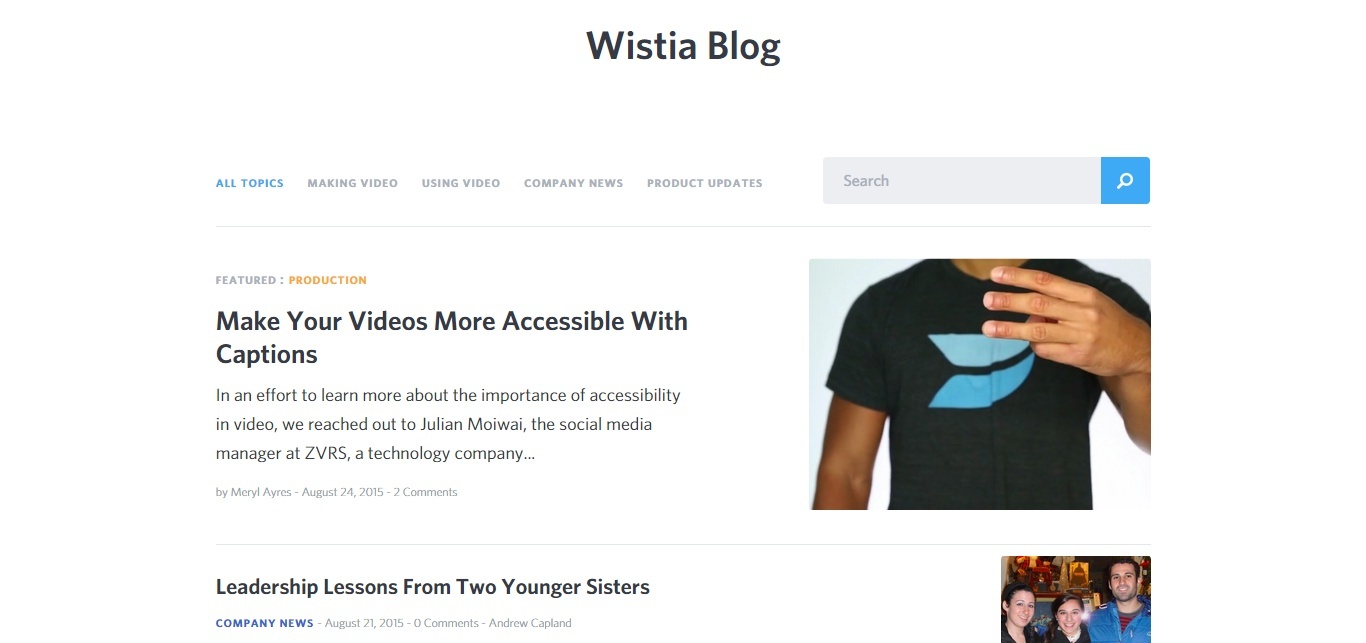
Task: Switch to the Using Video topic
Action: [x=461, y=183]
